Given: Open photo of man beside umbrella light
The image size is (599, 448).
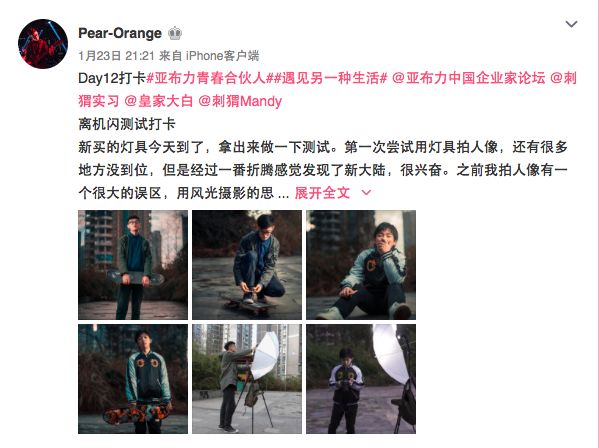Looking at the screenshot, I should 361,379.
